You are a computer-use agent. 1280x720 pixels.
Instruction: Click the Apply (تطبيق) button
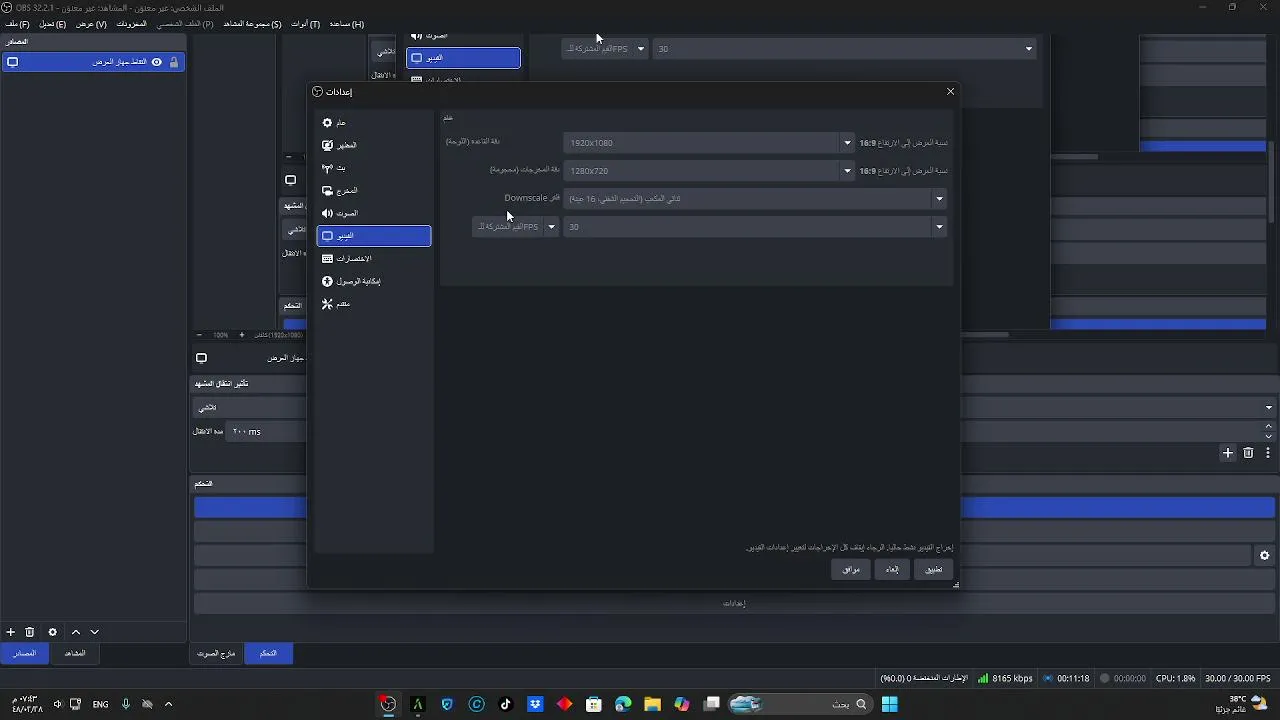pos(933,569)
